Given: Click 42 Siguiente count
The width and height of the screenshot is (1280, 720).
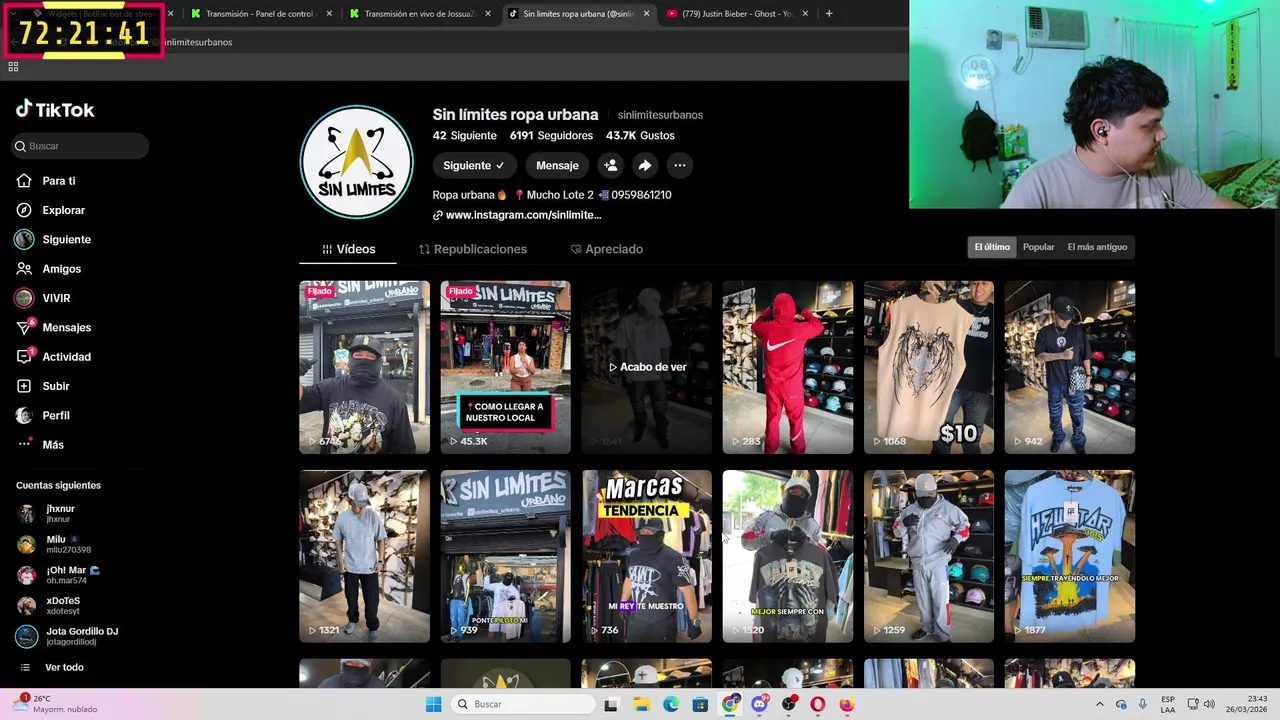Looking at the screenshot, I should click(464, 135).
